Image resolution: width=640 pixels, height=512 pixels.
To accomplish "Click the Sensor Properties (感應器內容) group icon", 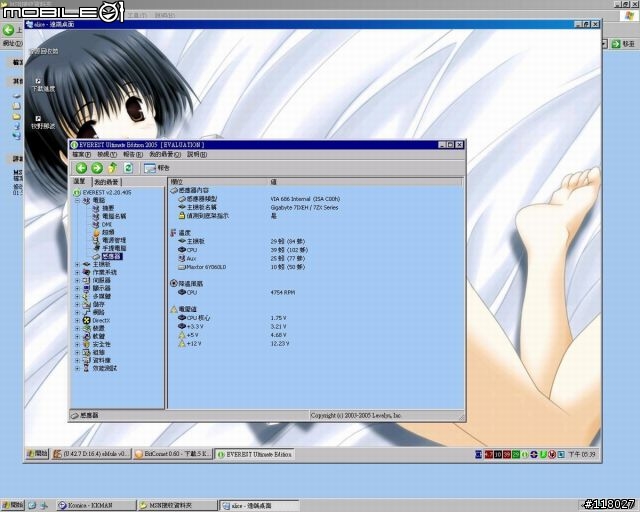I will click(174, 190).
